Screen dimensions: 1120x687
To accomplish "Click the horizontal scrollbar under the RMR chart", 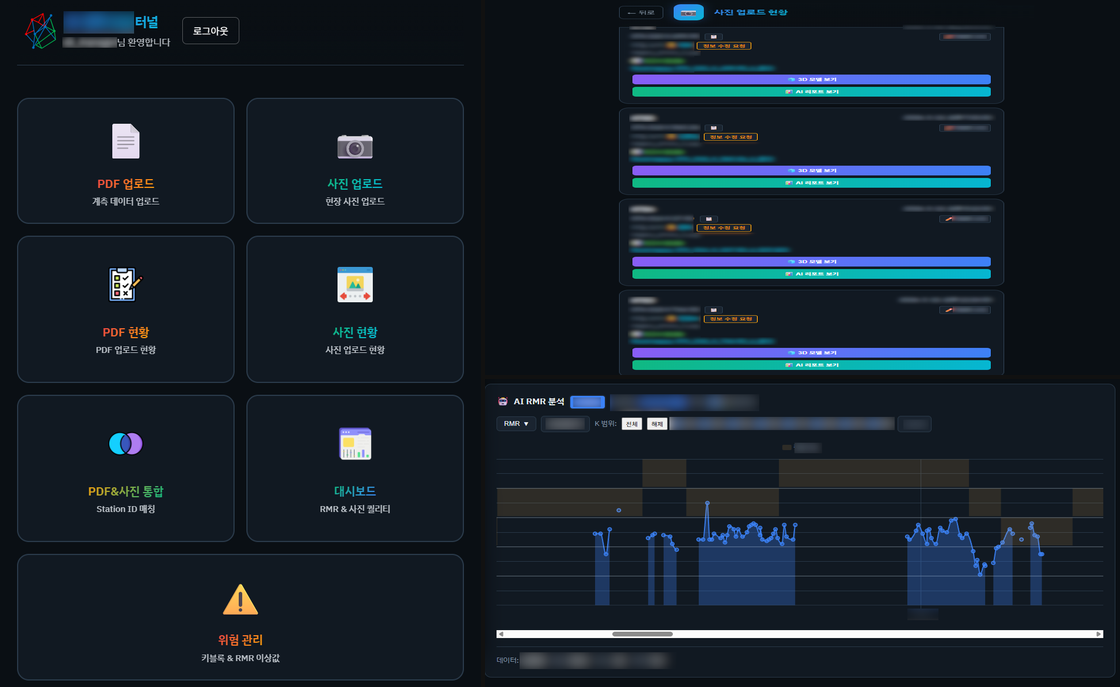I will tap(640, 634).
